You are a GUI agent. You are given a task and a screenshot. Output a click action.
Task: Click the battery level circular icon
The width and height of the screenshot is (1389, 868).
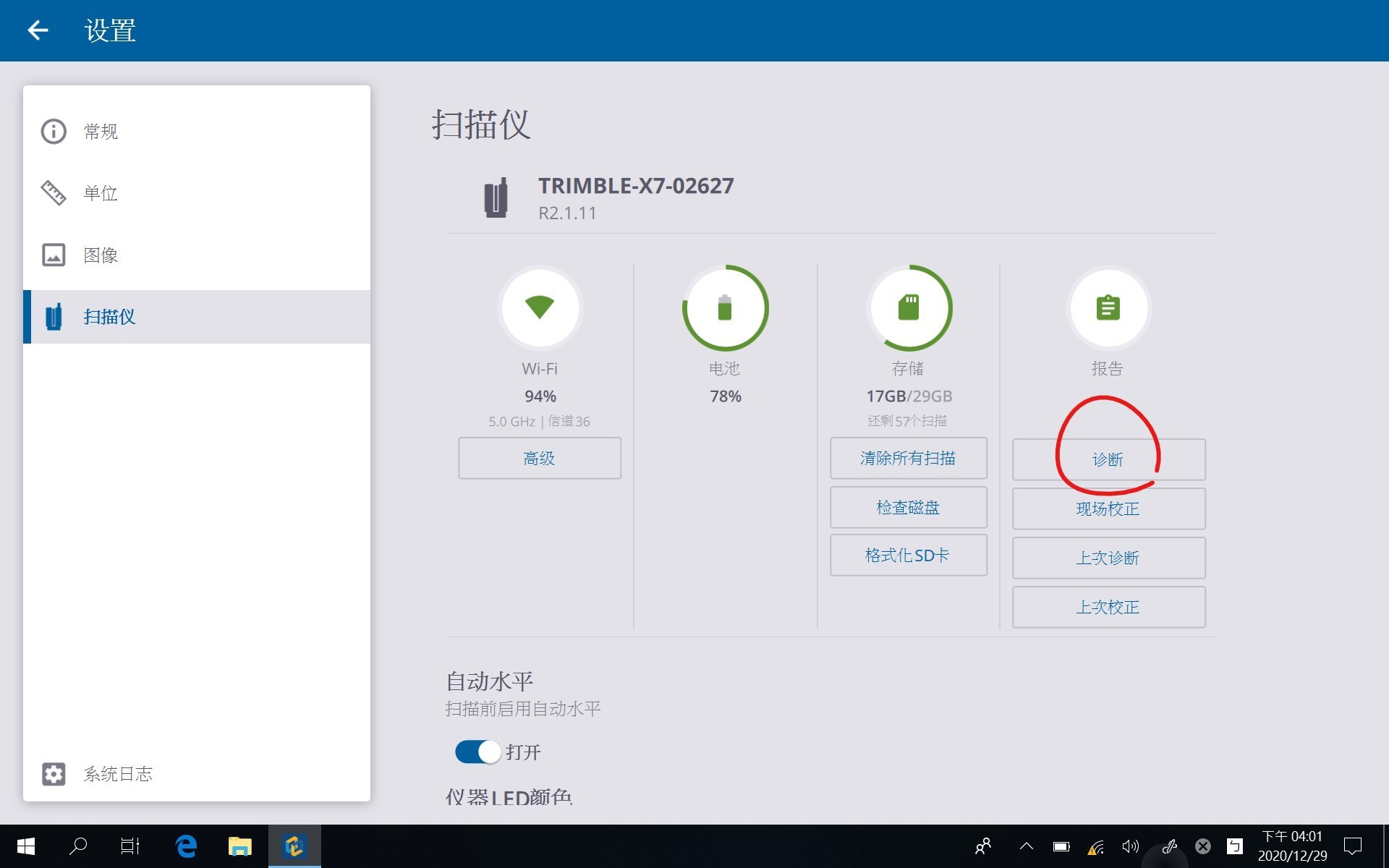click(725, 308)
